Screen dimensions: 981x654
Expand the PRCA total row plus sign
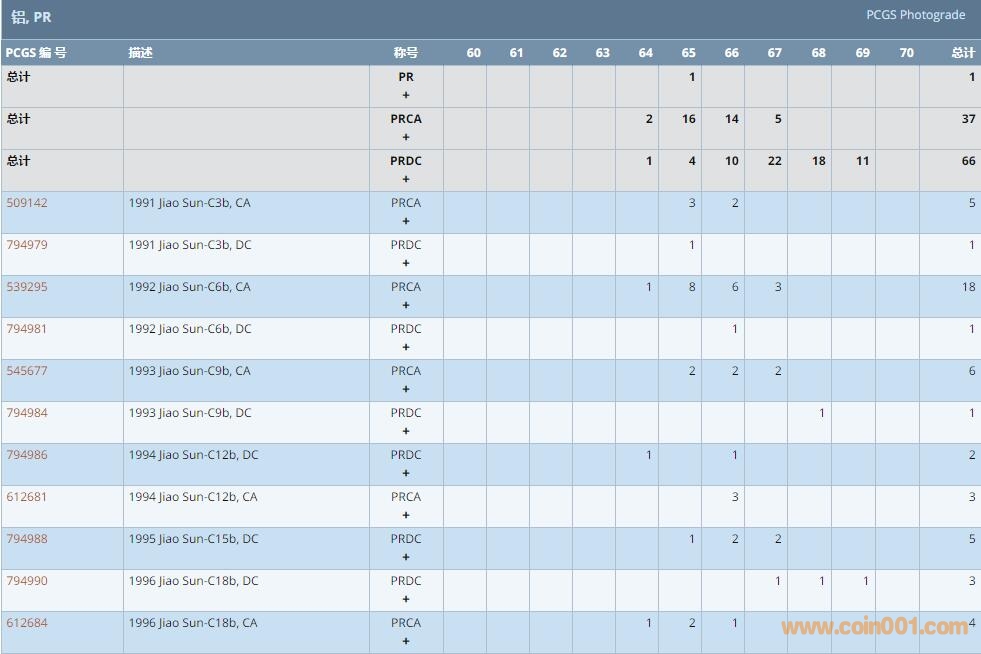[x=406, y=137]
